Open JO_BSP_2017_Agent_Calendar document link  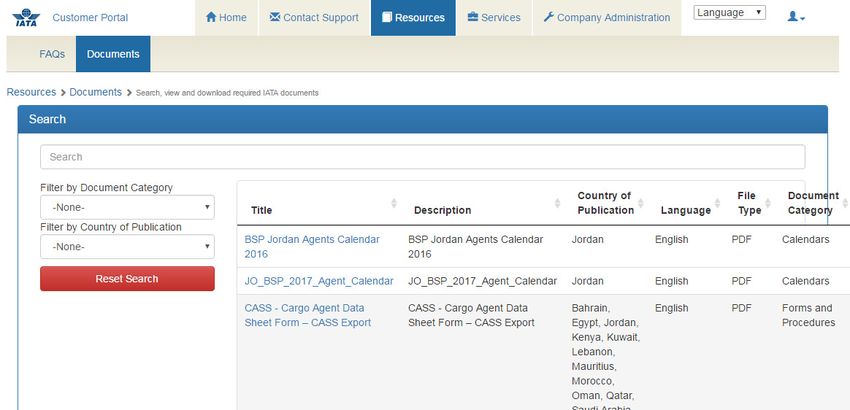[319, 281]
